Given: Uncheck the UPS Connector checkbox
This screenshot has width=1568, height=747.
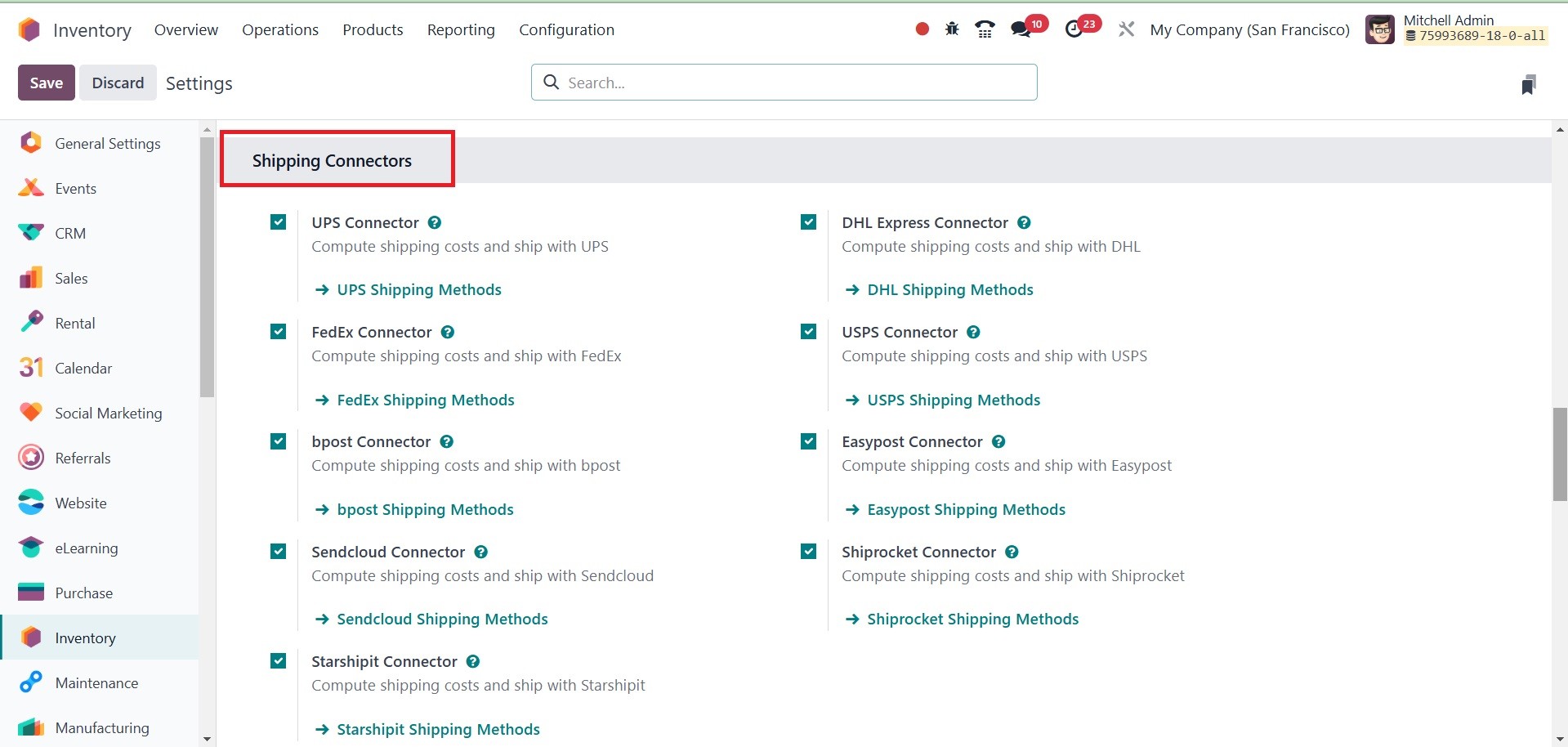Looking at the screenshot, I should [x=279, y=222].
